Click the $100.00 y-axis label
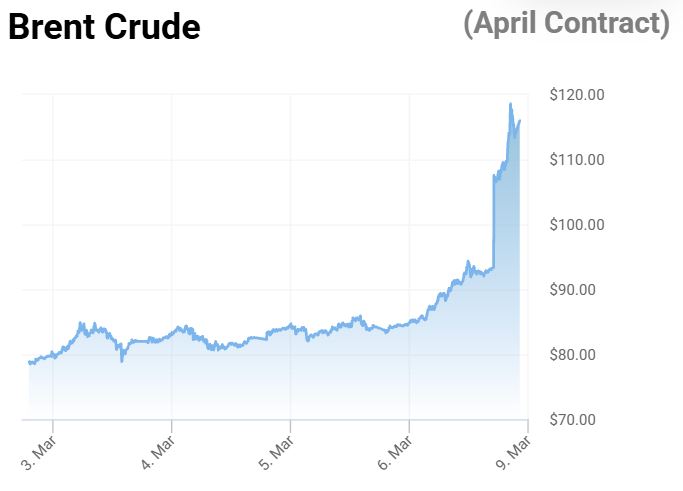The height and width of the screenshot is (491, 683). click(x=577, y=225)
